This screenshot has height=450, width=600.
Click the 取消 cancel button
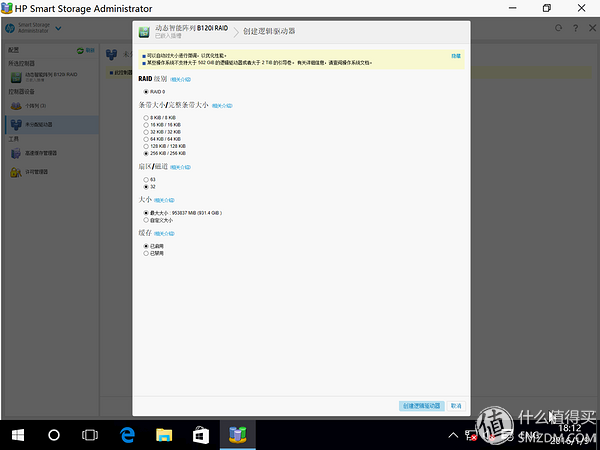456,406
